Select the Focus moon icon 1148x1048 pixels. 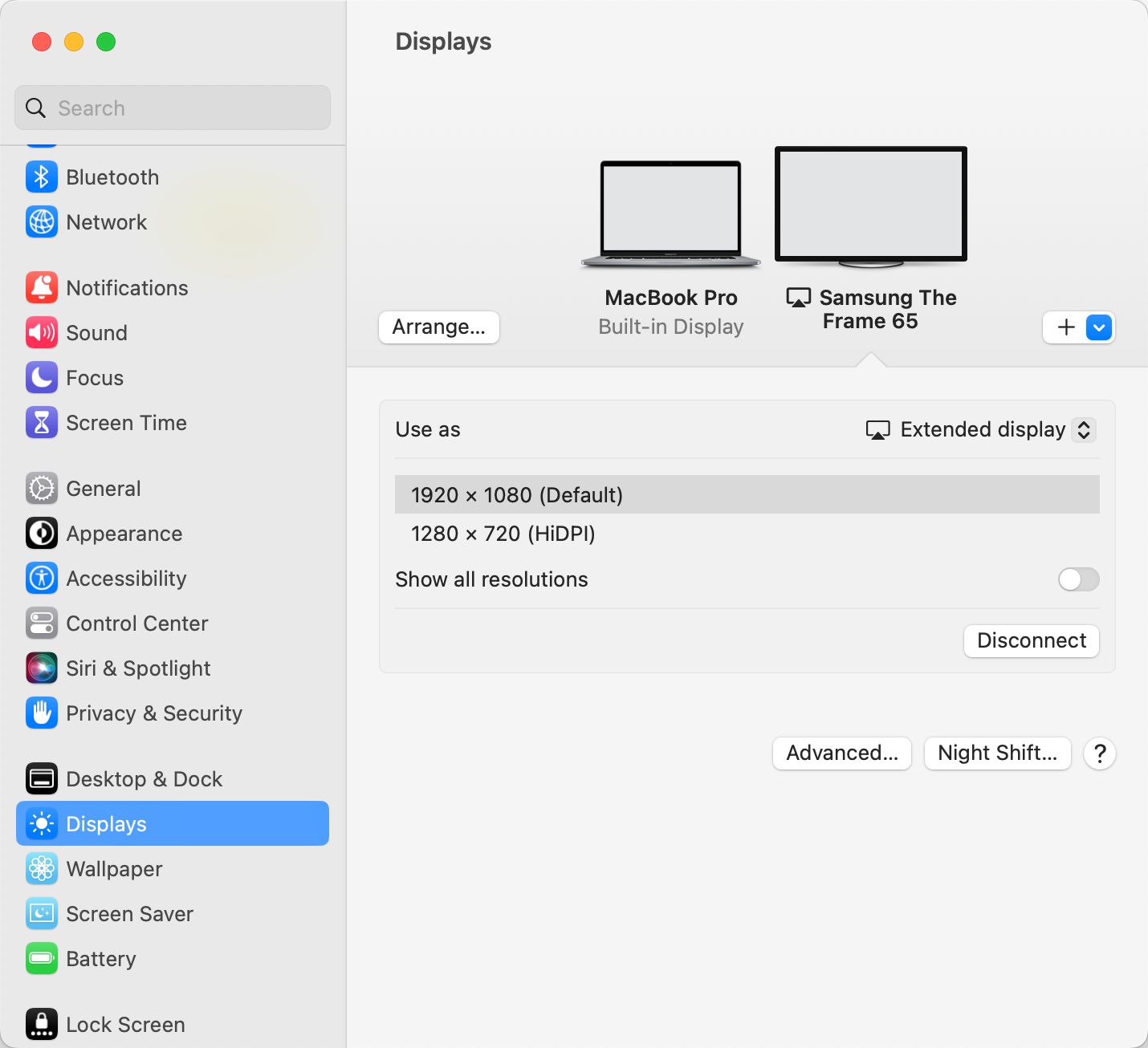click(x=42, y=378)
